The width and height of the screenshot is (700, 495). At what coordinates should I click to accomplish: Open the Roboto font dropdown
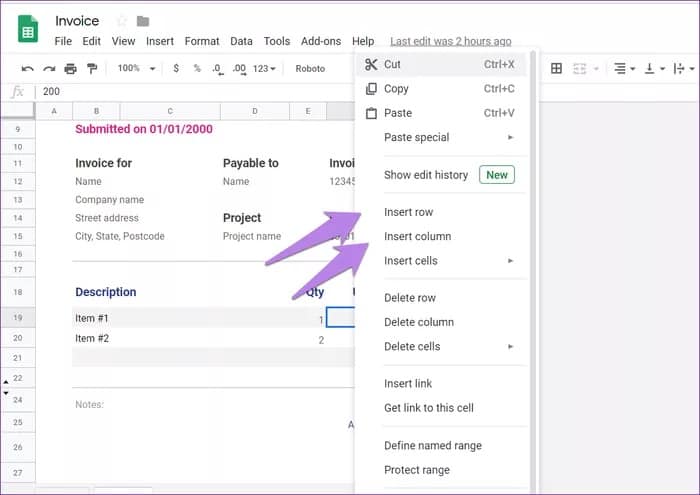click(310, 69)
